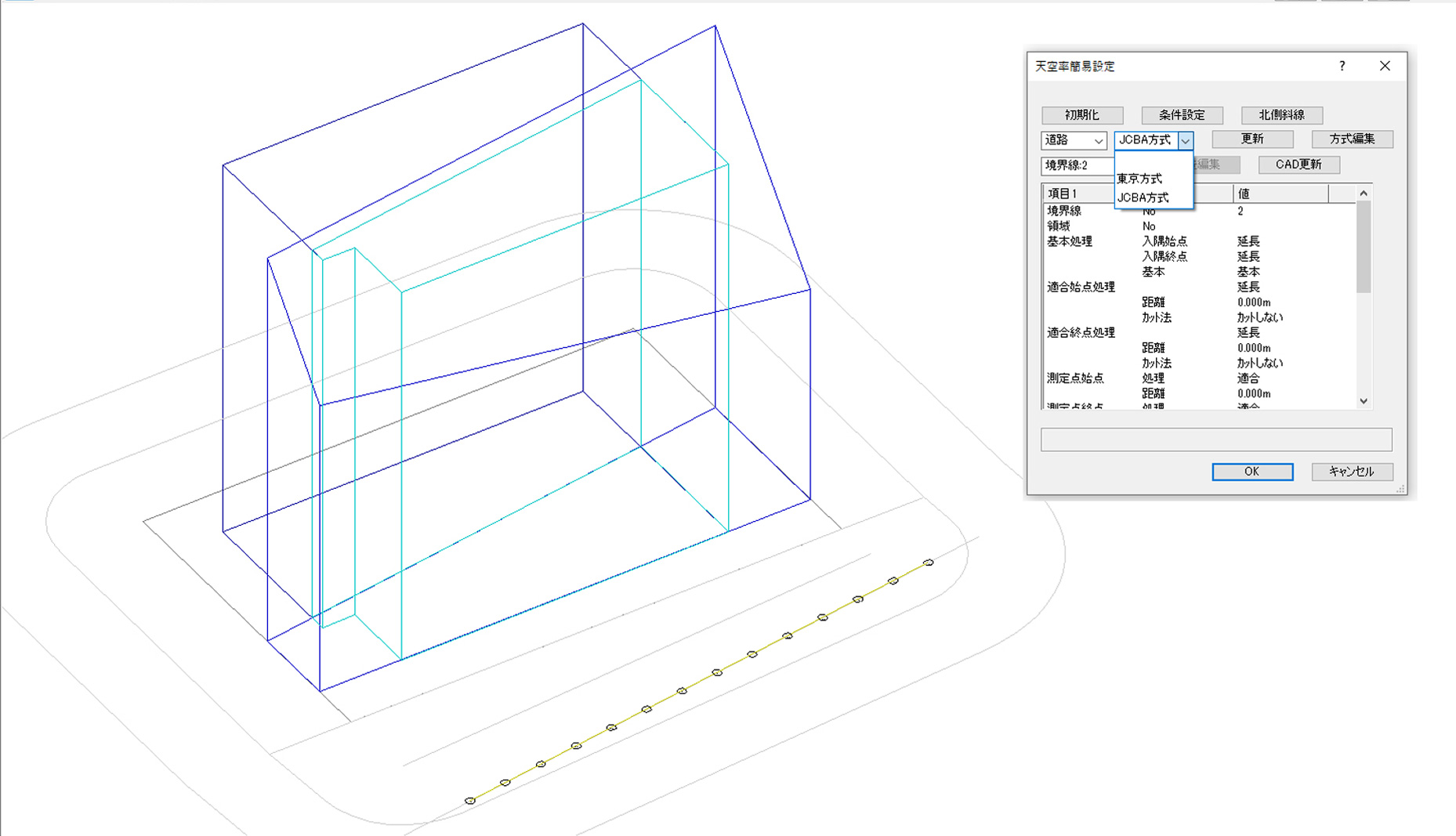Open 条件設定 settings
1456x836 pixels.
click(x=1182, y=115)
